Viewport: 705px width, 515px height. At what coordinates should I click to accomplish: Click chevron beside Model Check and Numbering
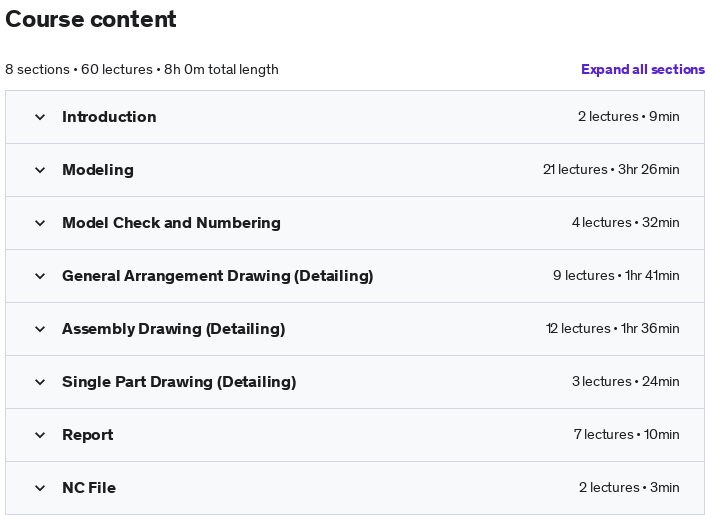(40, 223)
